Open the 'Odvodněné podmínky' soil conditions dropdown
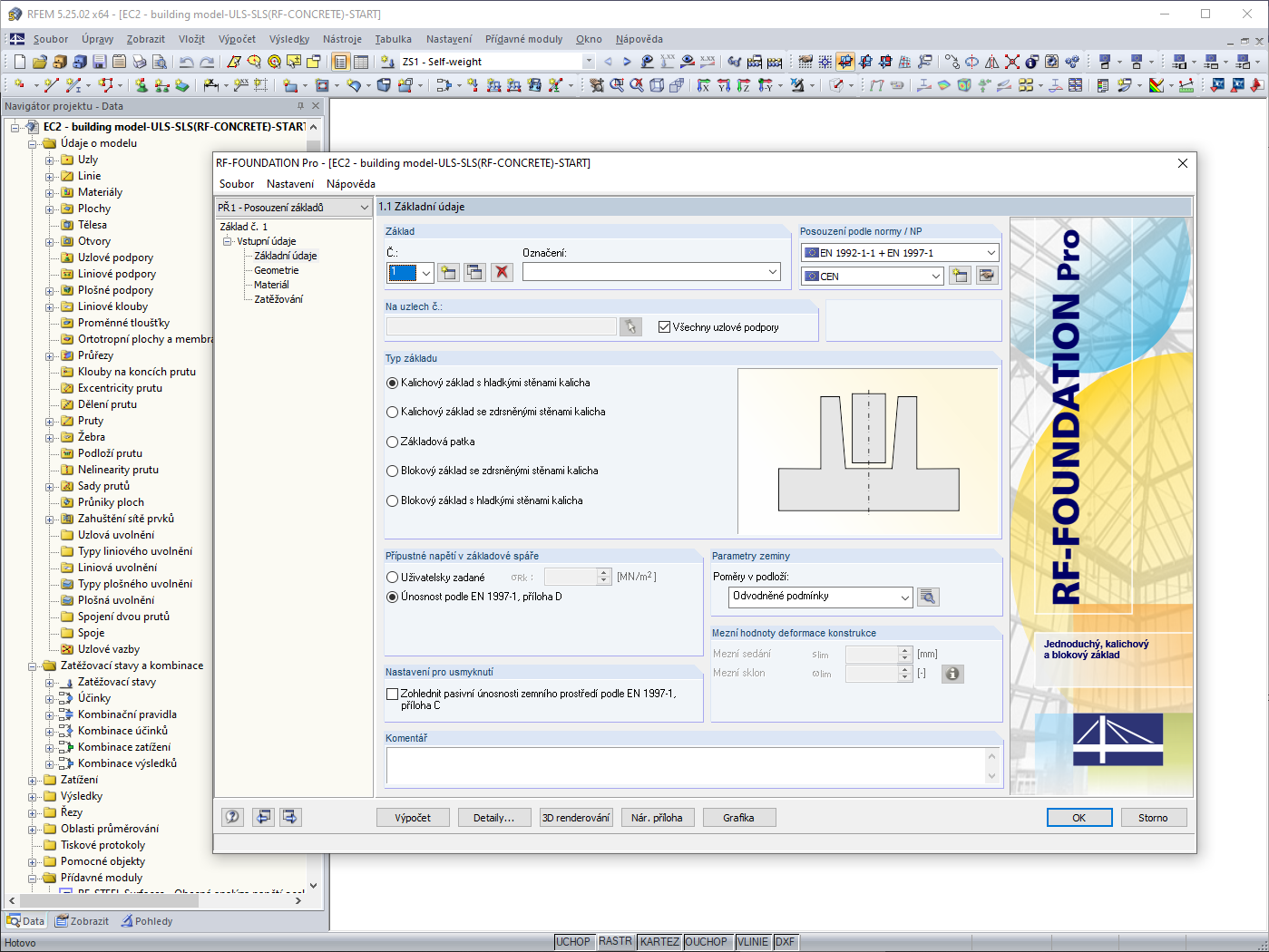This screenshot has width=1269, height=952. (904, 597)
